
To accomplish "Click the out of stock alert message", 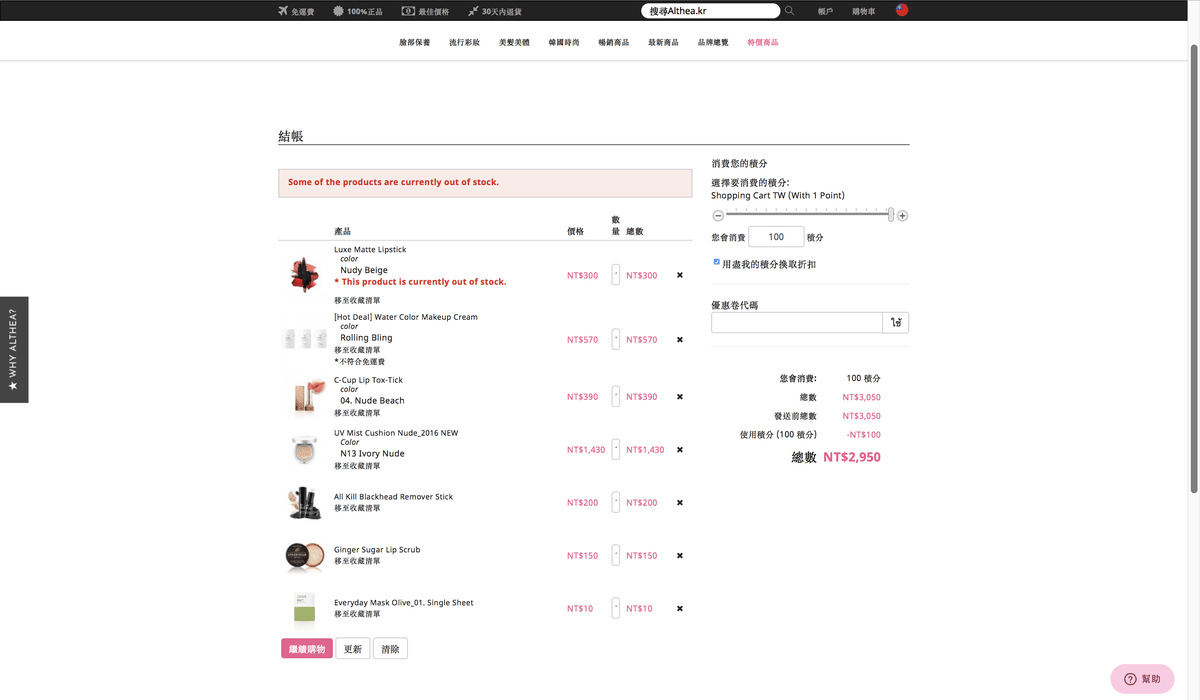I will 485,183.
